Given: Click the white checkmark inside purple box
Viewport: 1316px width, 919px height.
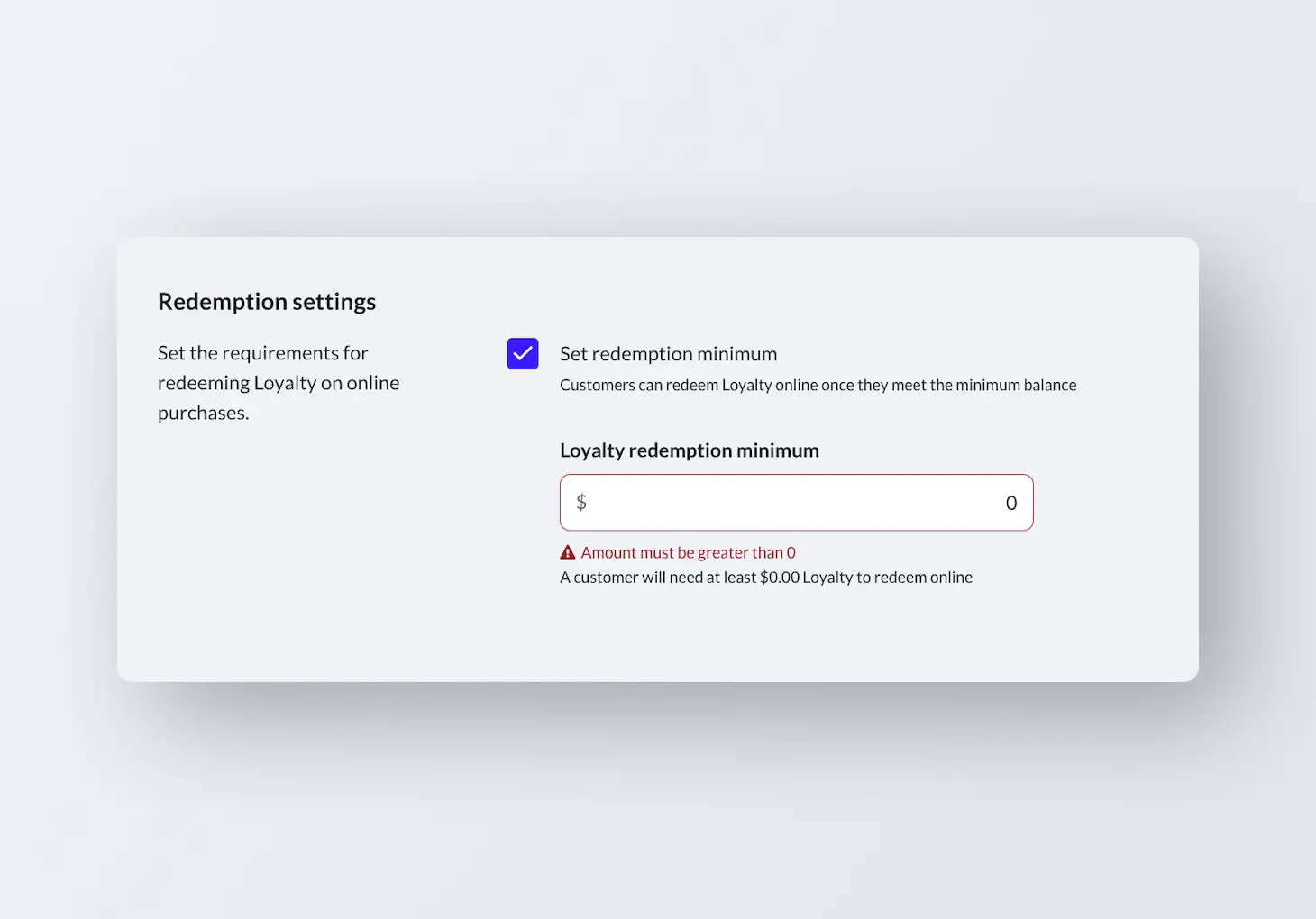Looking at the screenshot, I should pyautogui.click(x=523, y=354).
